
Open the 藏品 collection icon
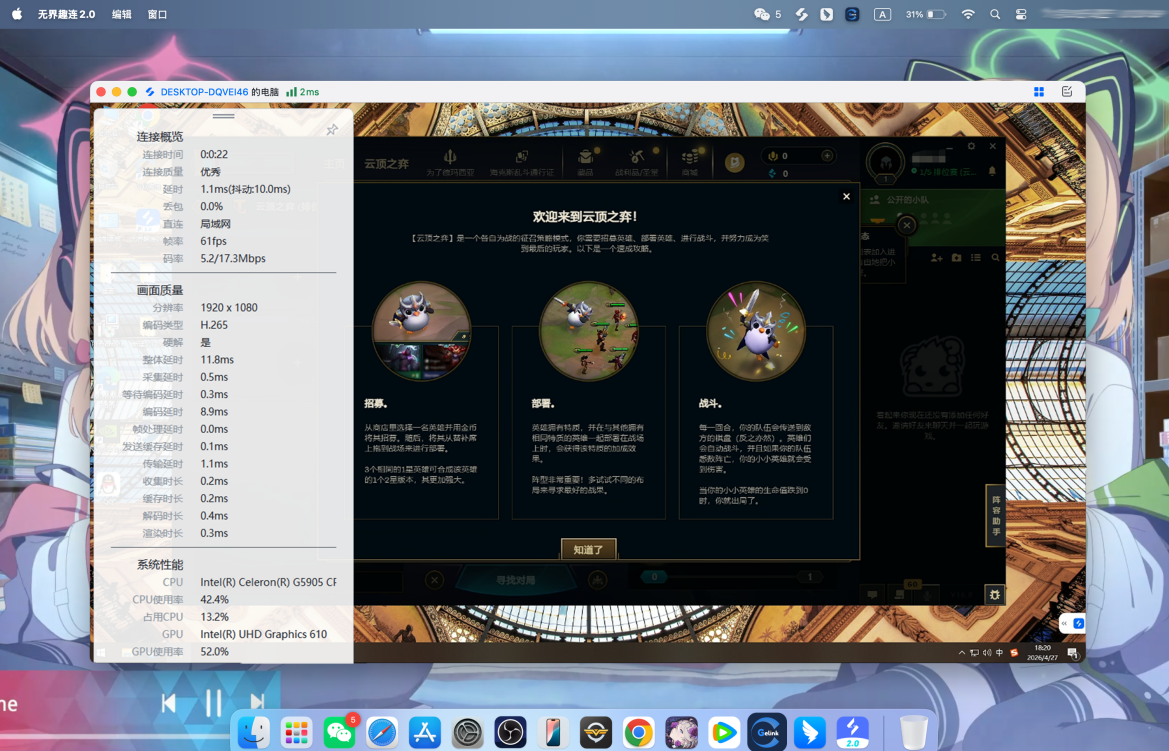pos(586,156)
